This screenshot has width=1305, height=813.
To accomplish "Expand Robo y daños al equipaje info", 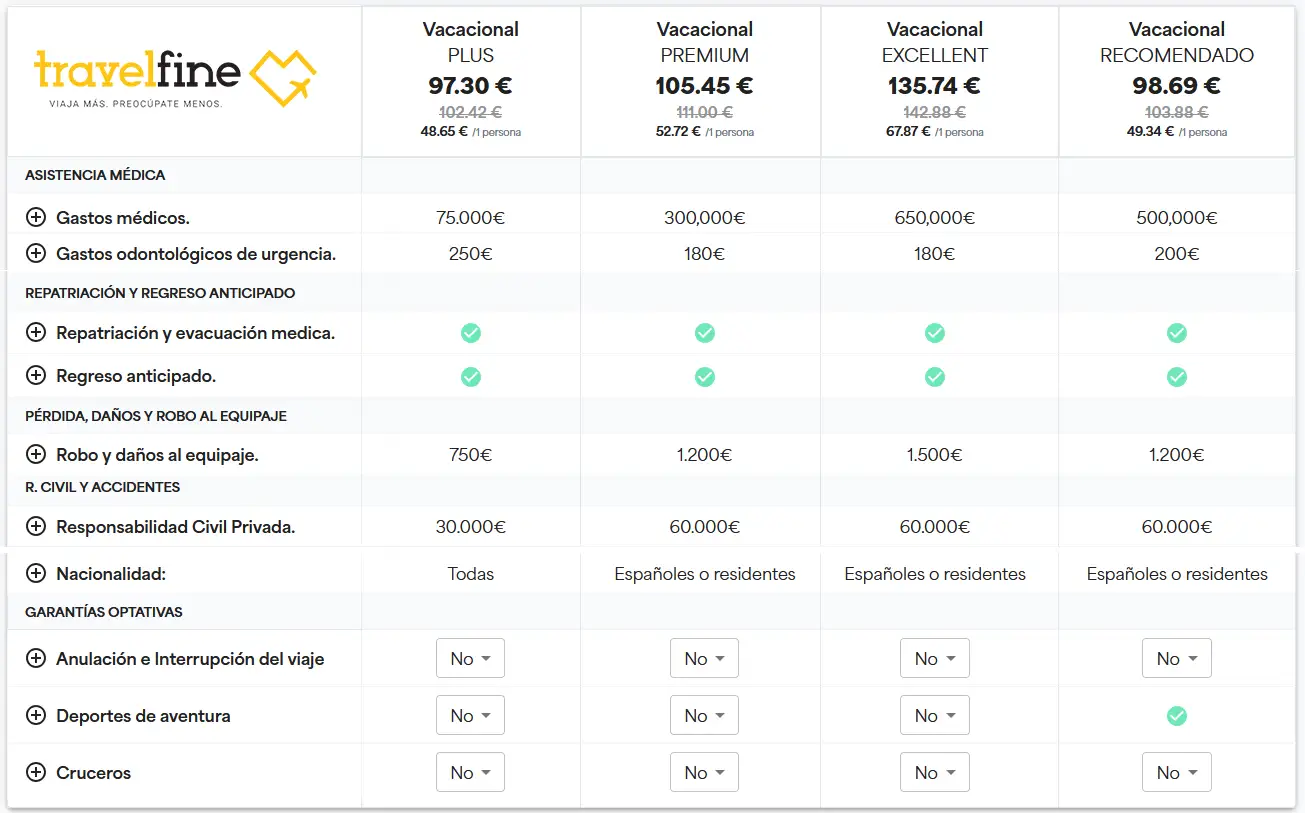I will (x=36, y=455).
